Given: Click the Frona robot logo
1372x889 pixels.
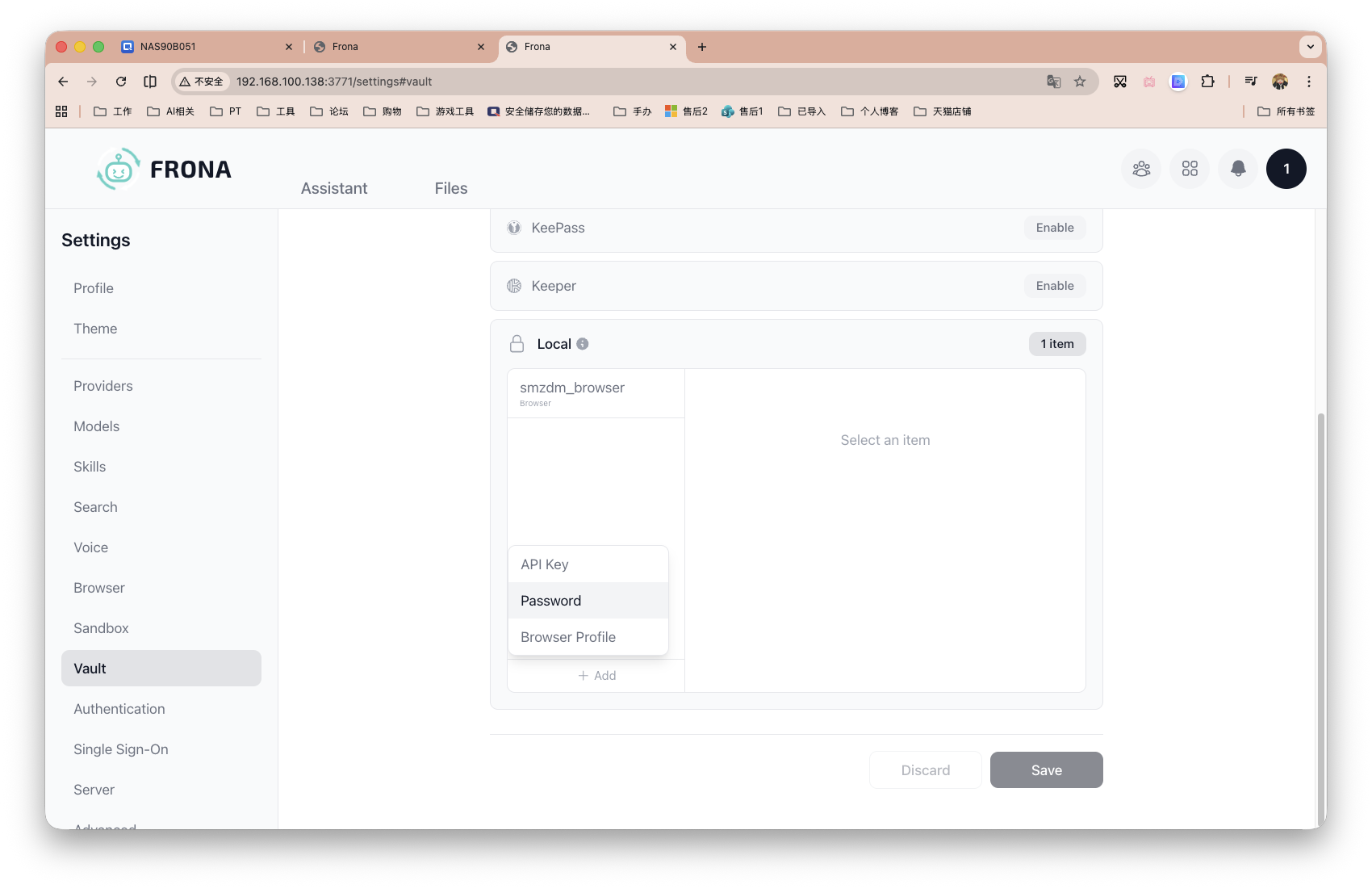Looking at the screenshot, I should 119,170.
